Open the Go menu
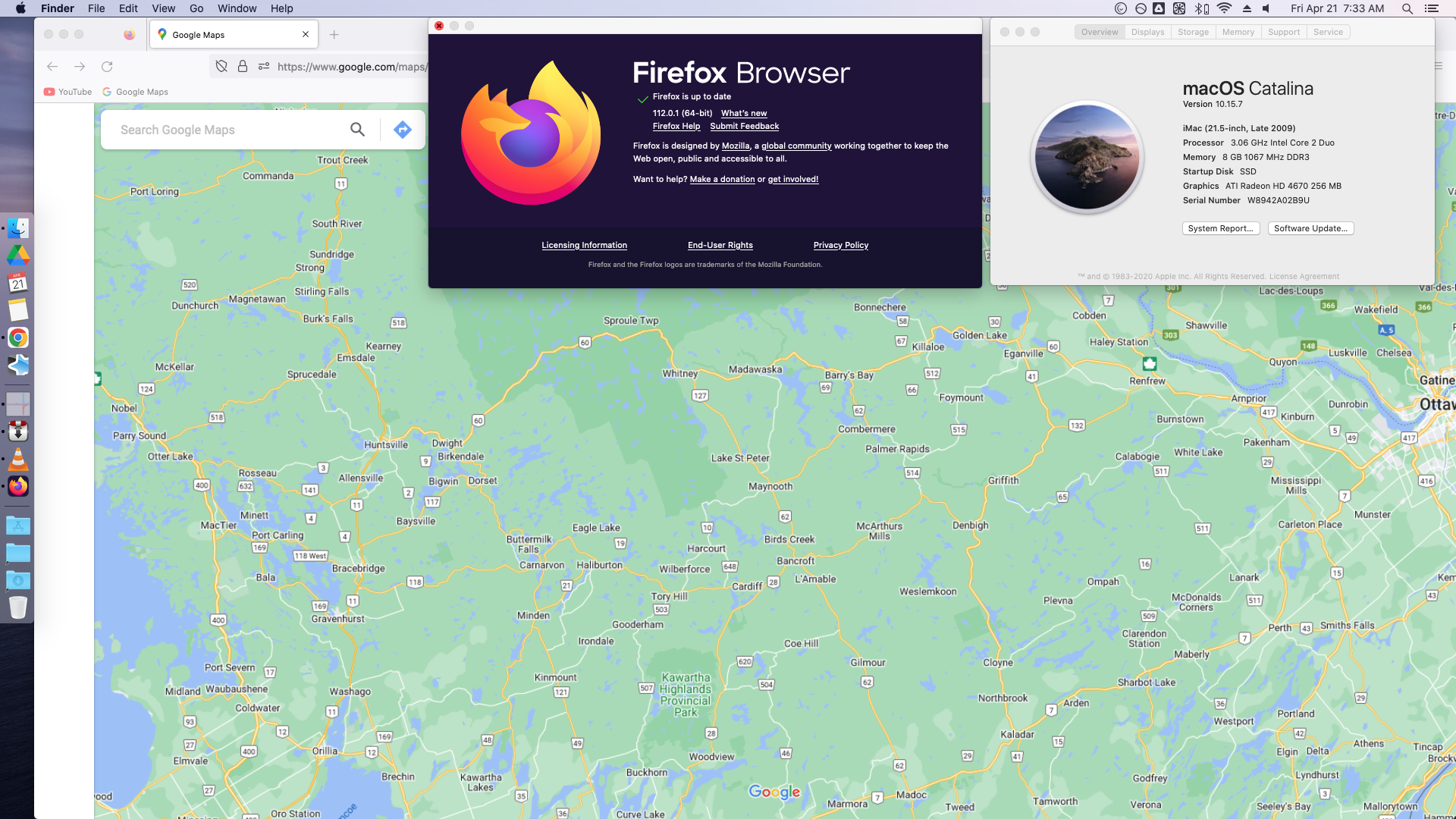This screenshot has height=819, width=1456. pyautogui.click(x=196, y=8)
